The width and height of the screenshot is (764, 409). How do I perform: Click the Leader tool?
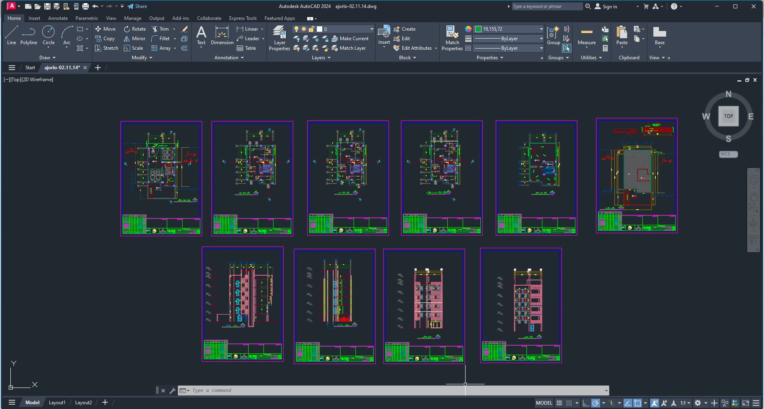[248, 39]
